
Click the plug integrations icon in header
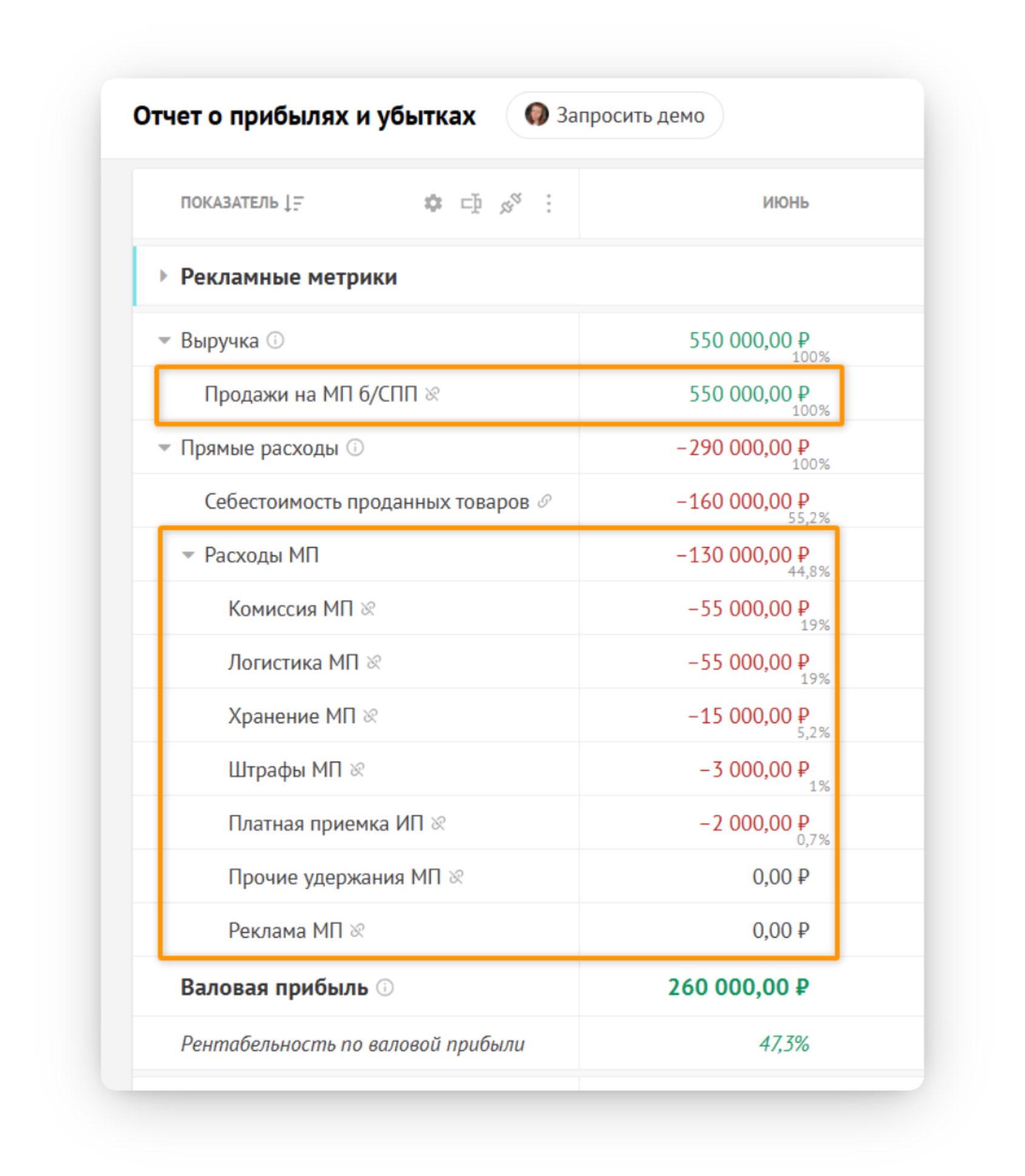pyautogui.click(x=510, y=203)
